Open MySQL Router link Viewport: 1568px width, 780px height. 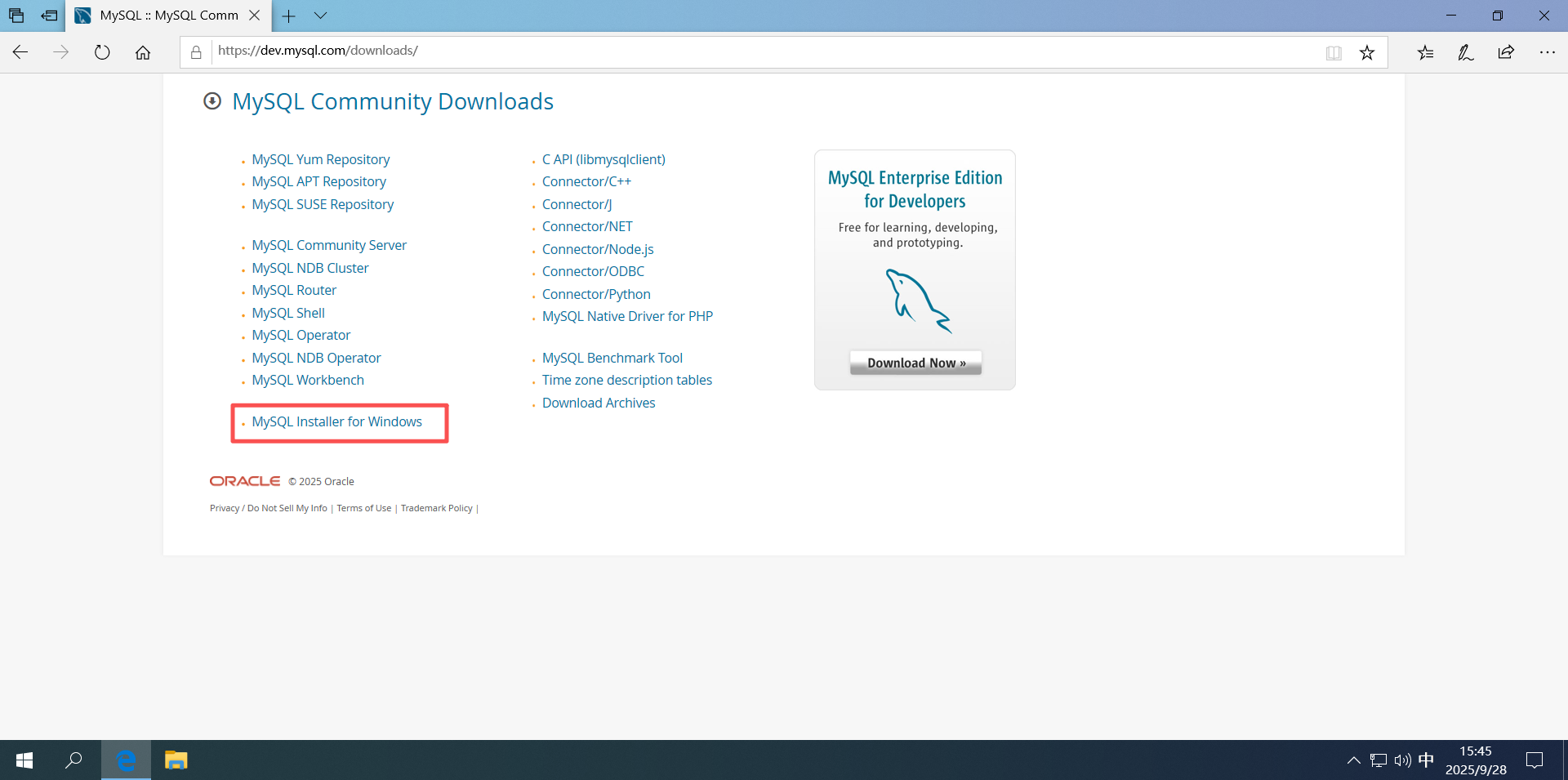pyautogui.click(x=294, y=290)
